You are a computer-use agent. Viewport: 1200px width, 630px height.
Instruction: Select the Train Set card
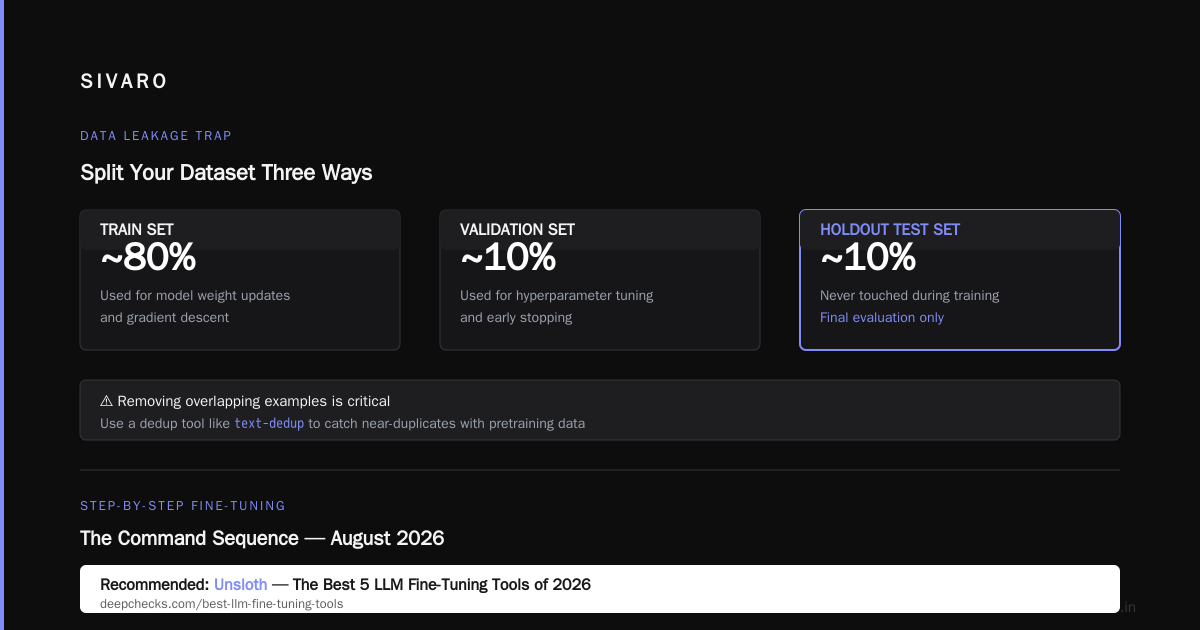click(240, 280)
